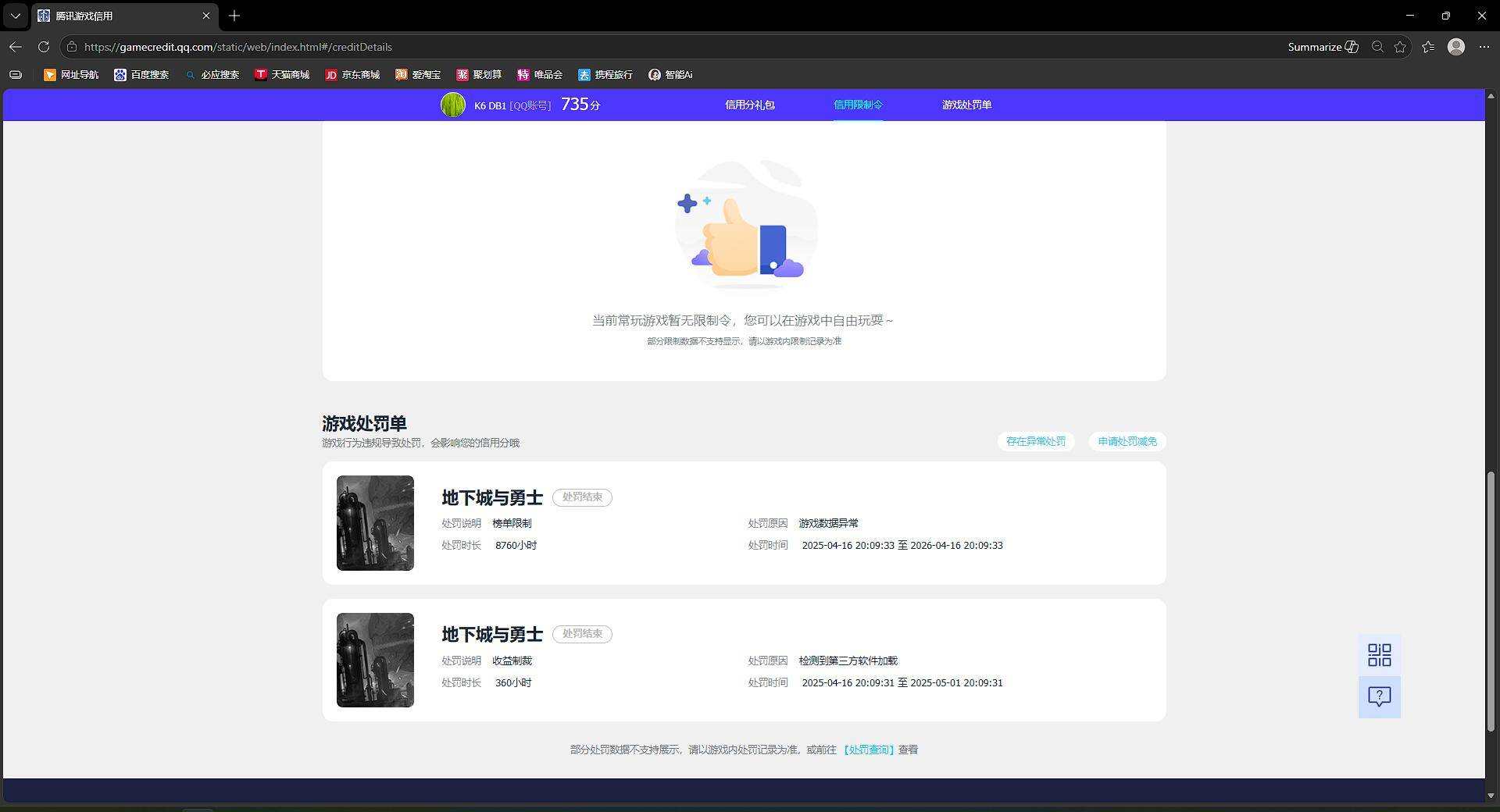
Task: Click 处罚结束 badge in 8760小时 card
Action: [x=582, y=497]
